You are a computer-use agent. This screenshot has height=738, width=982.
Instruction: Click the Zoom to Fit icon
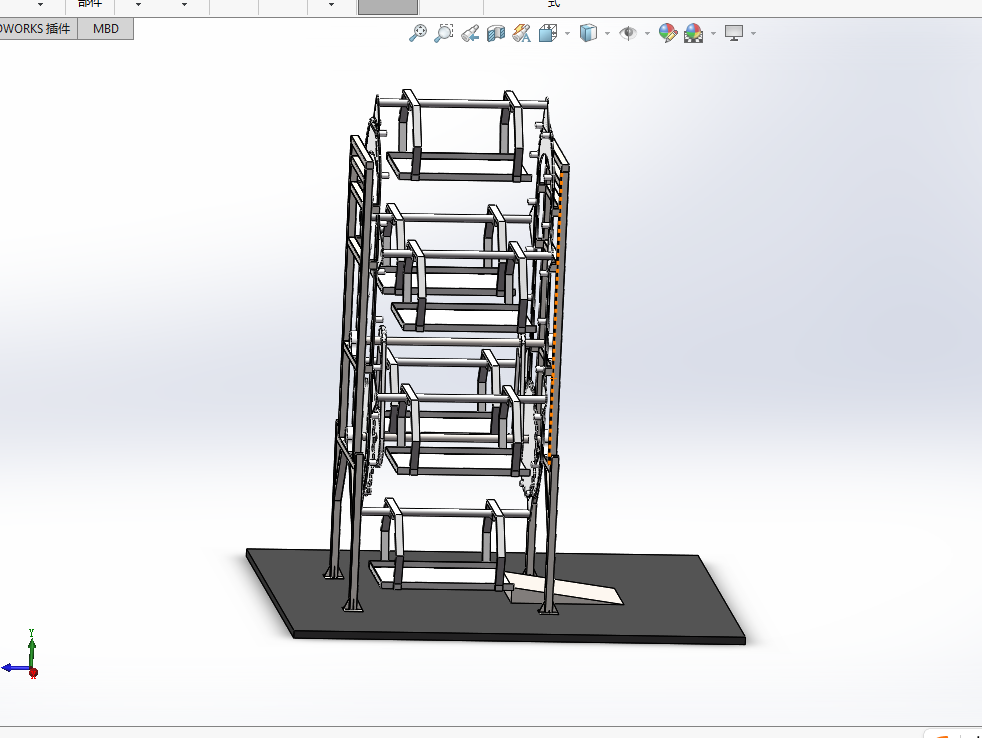(x=418, y=33)
